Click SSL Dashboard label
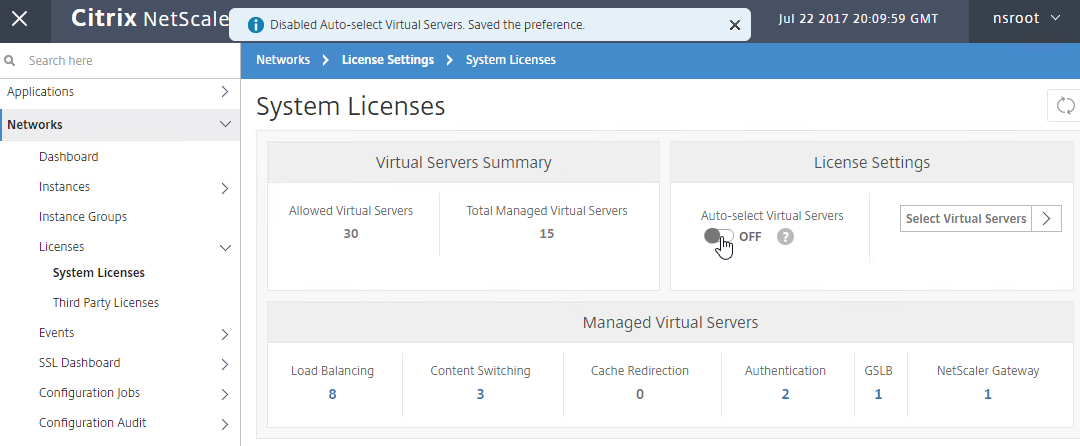 [x=79, y=363]
